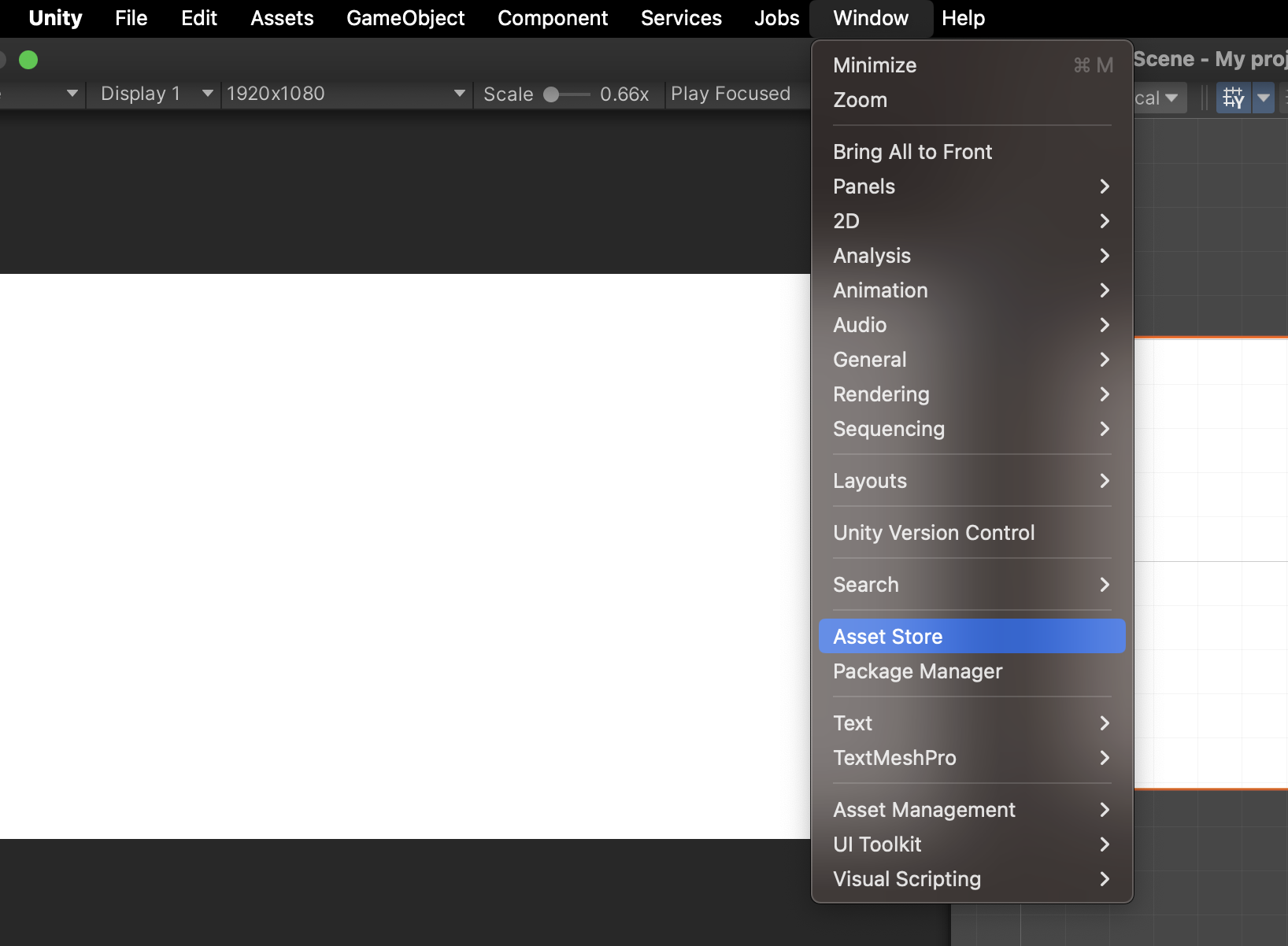
Task: Expand the Asset Management submenu
Action: [972, 810]
